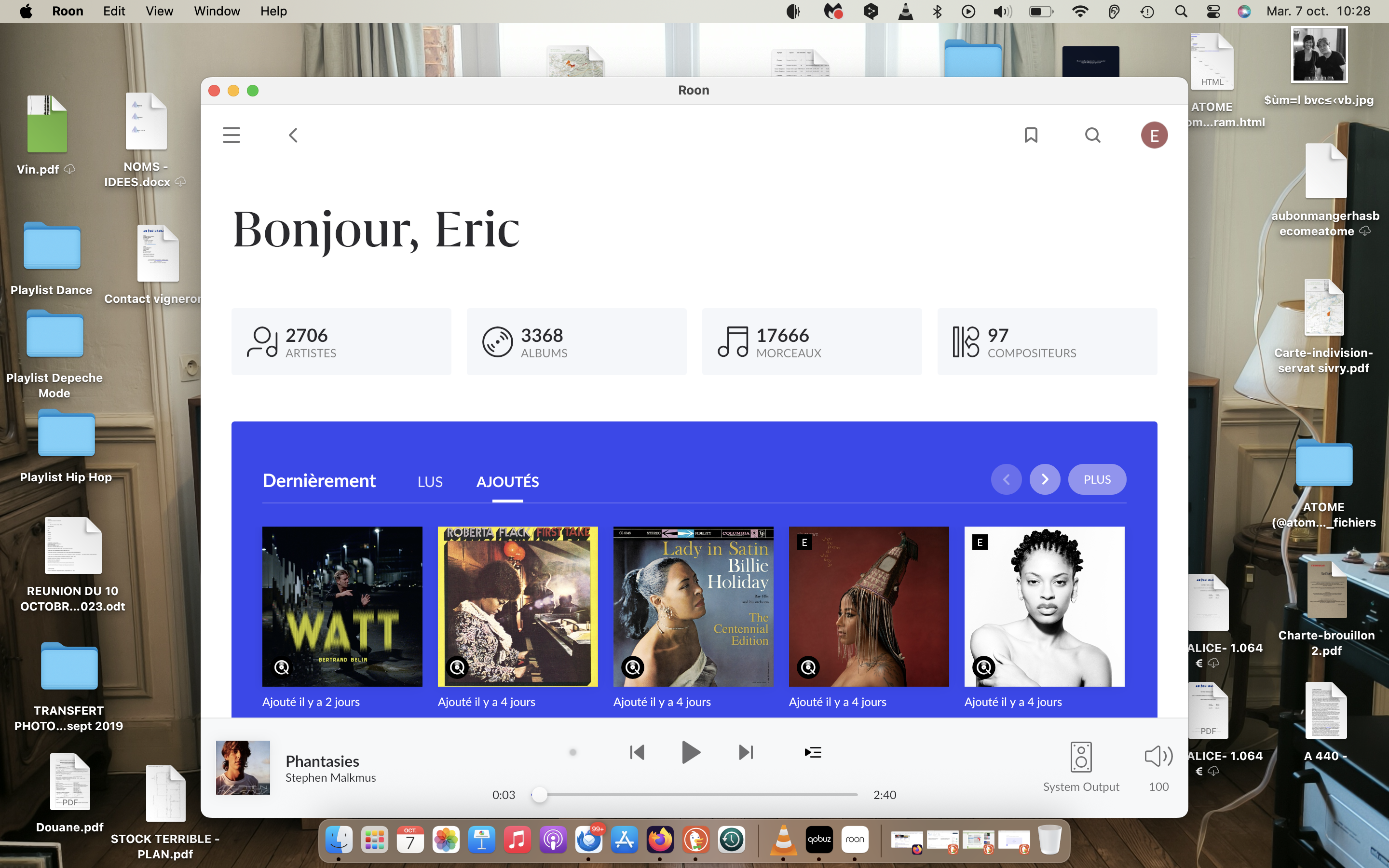Go back with the left chevron

coord(293,136)
